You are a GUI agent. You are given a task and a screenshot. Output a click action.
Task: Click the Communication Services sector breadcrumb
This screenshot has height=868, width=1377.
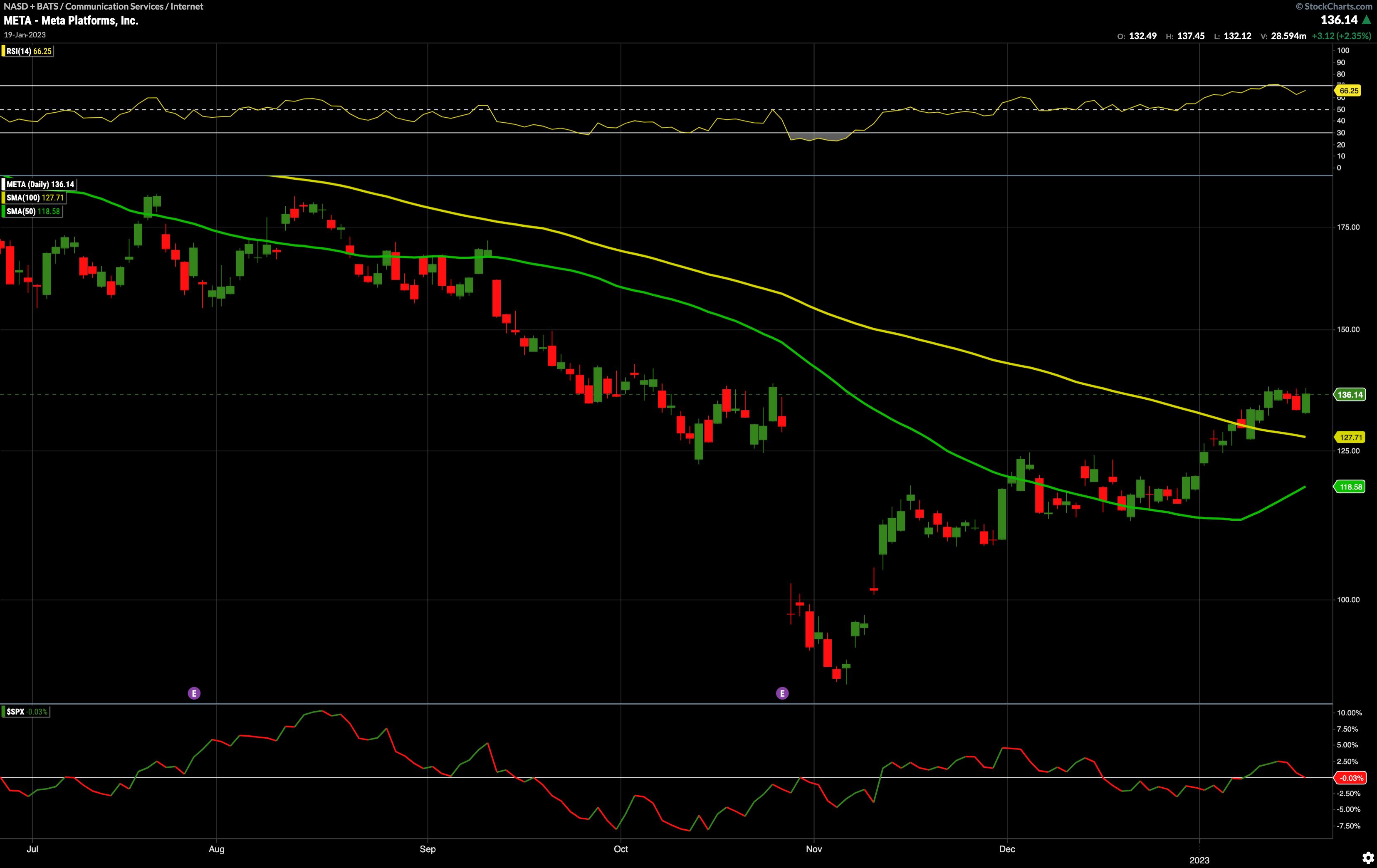[x=114, y=6]
